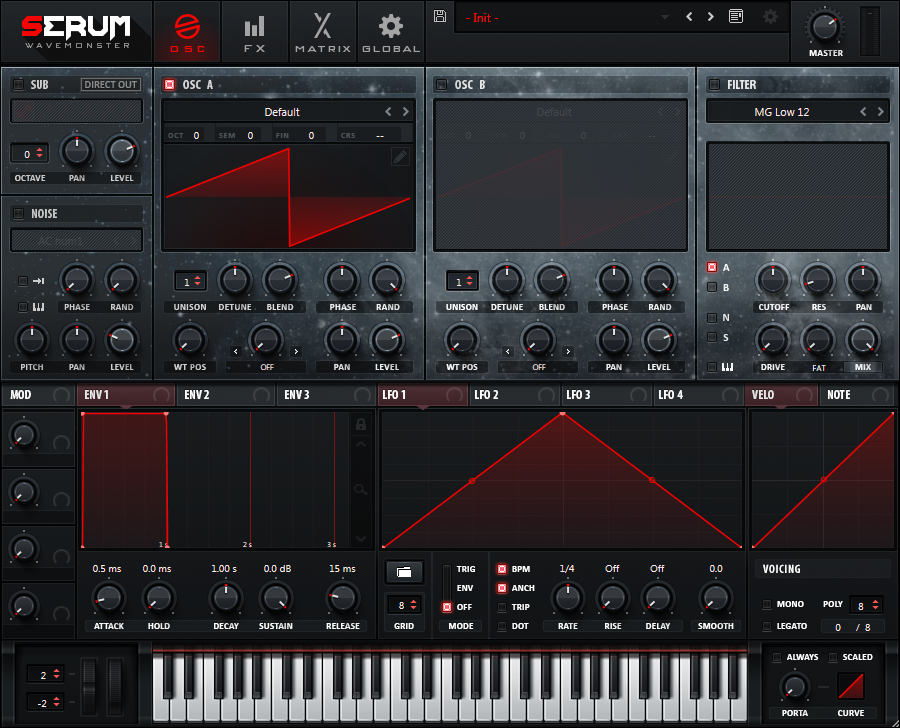
Task: Disable OSC A power switch
Action: [169, 84]
